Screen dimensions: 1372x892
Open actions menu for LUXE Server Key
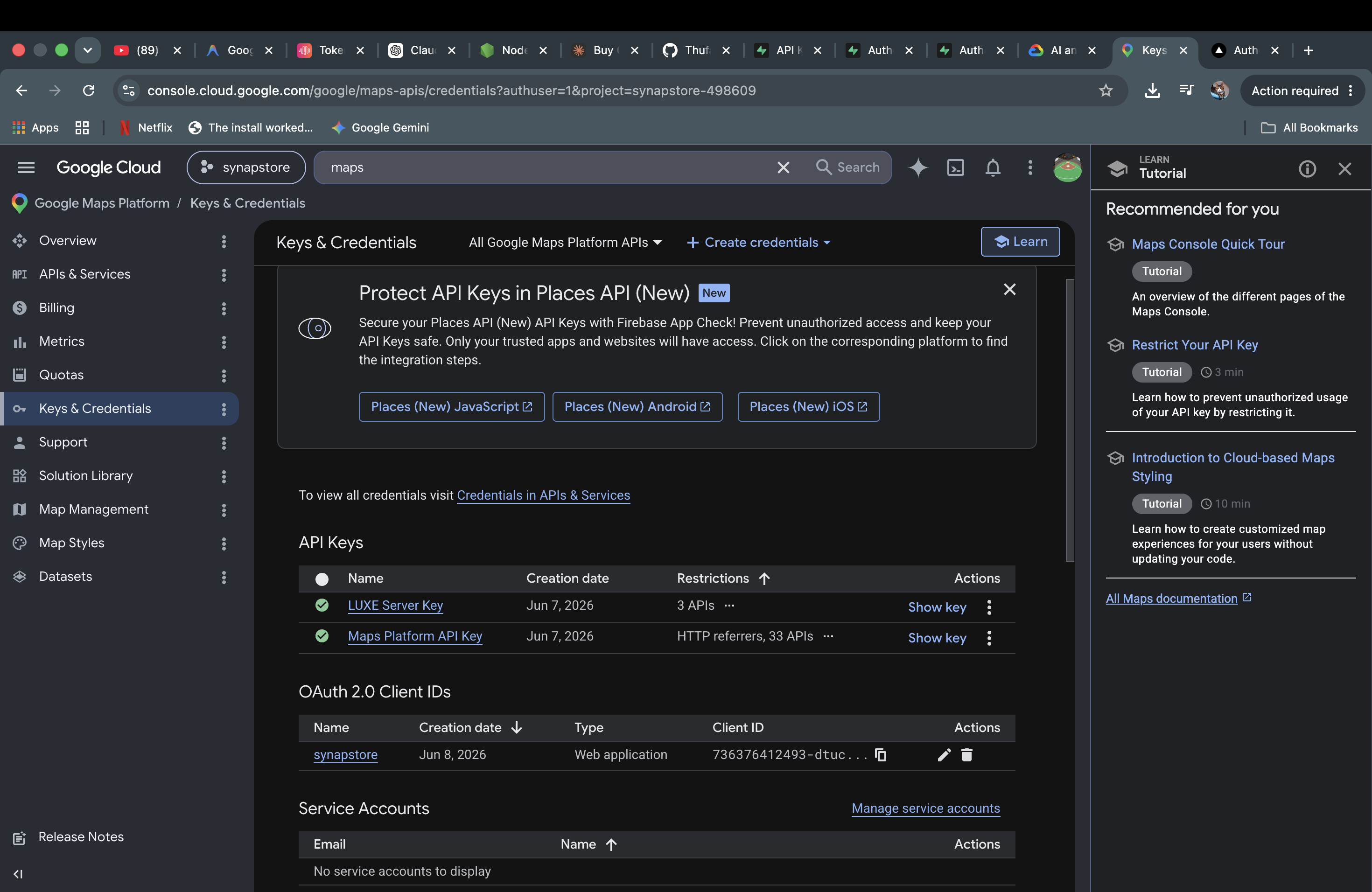point(989,607)
